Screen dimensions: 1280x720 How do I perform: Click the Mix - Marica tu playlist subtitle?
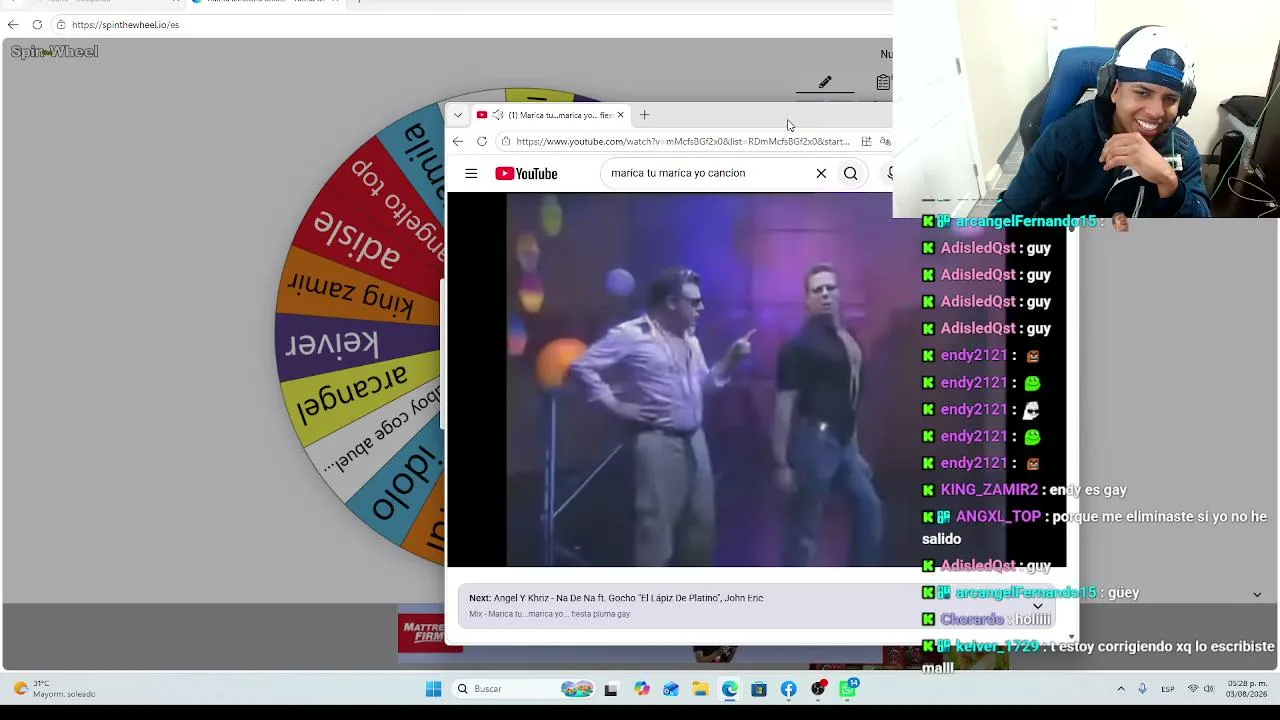(x=549, y=614)
